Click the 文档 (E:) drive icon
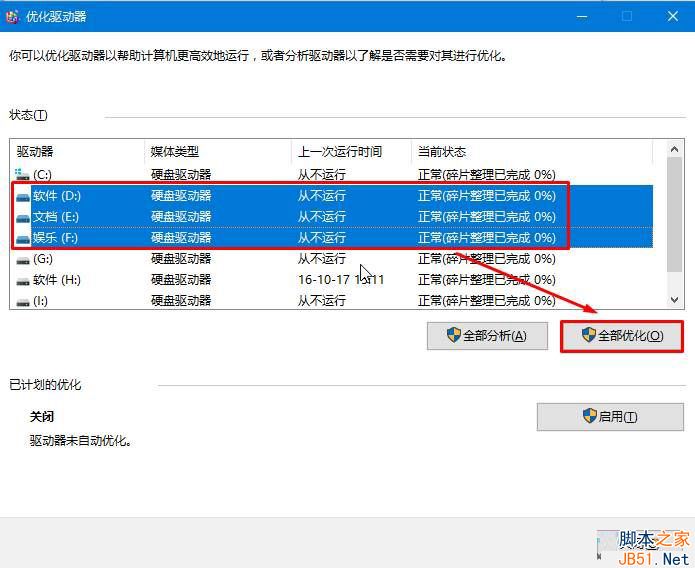Screen dimensions: 695x568 tap(23, 217)
